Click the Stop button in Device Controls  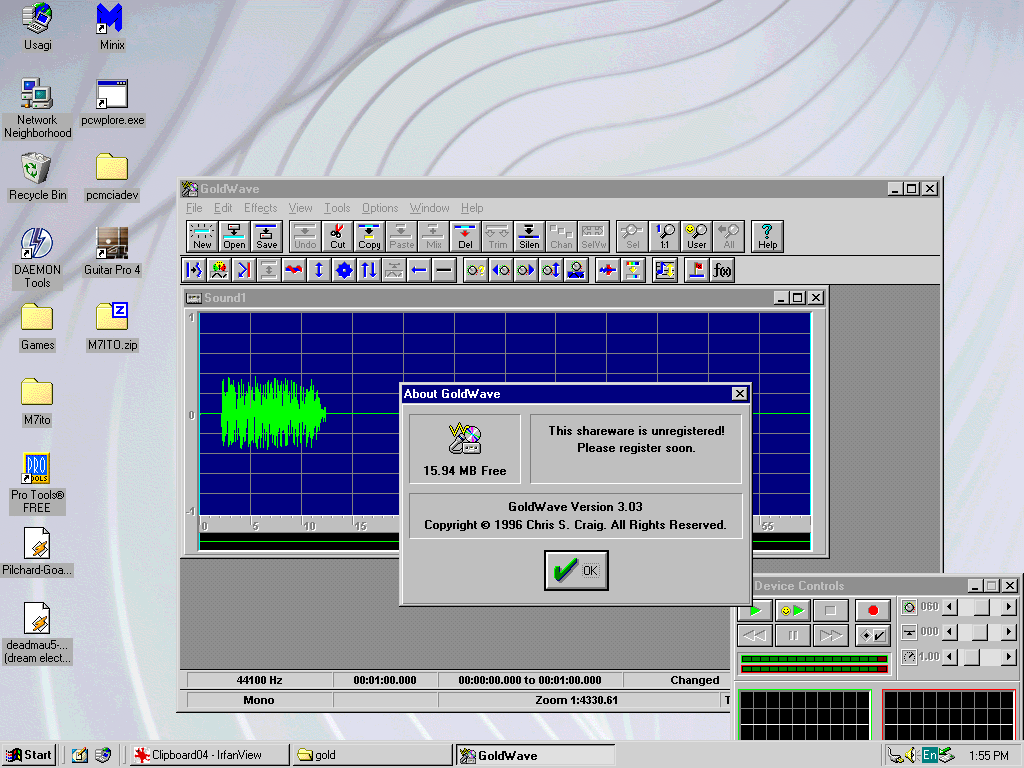click(x=830, y=611)
